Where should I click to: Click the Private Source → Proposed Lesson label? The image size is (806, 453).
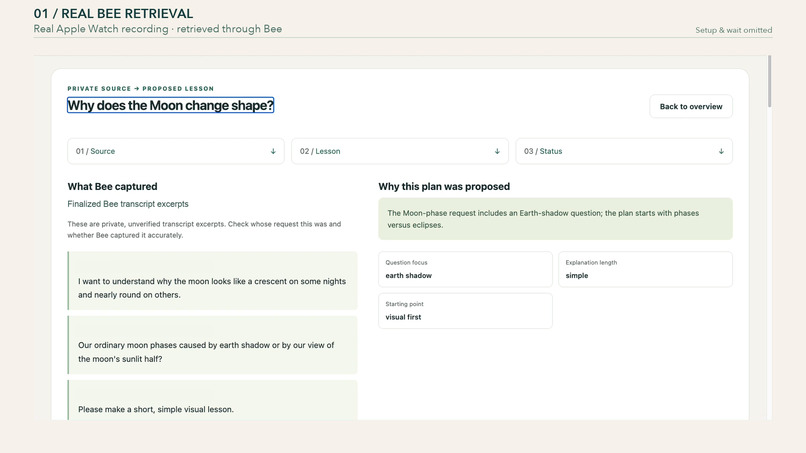click(140, 88)
